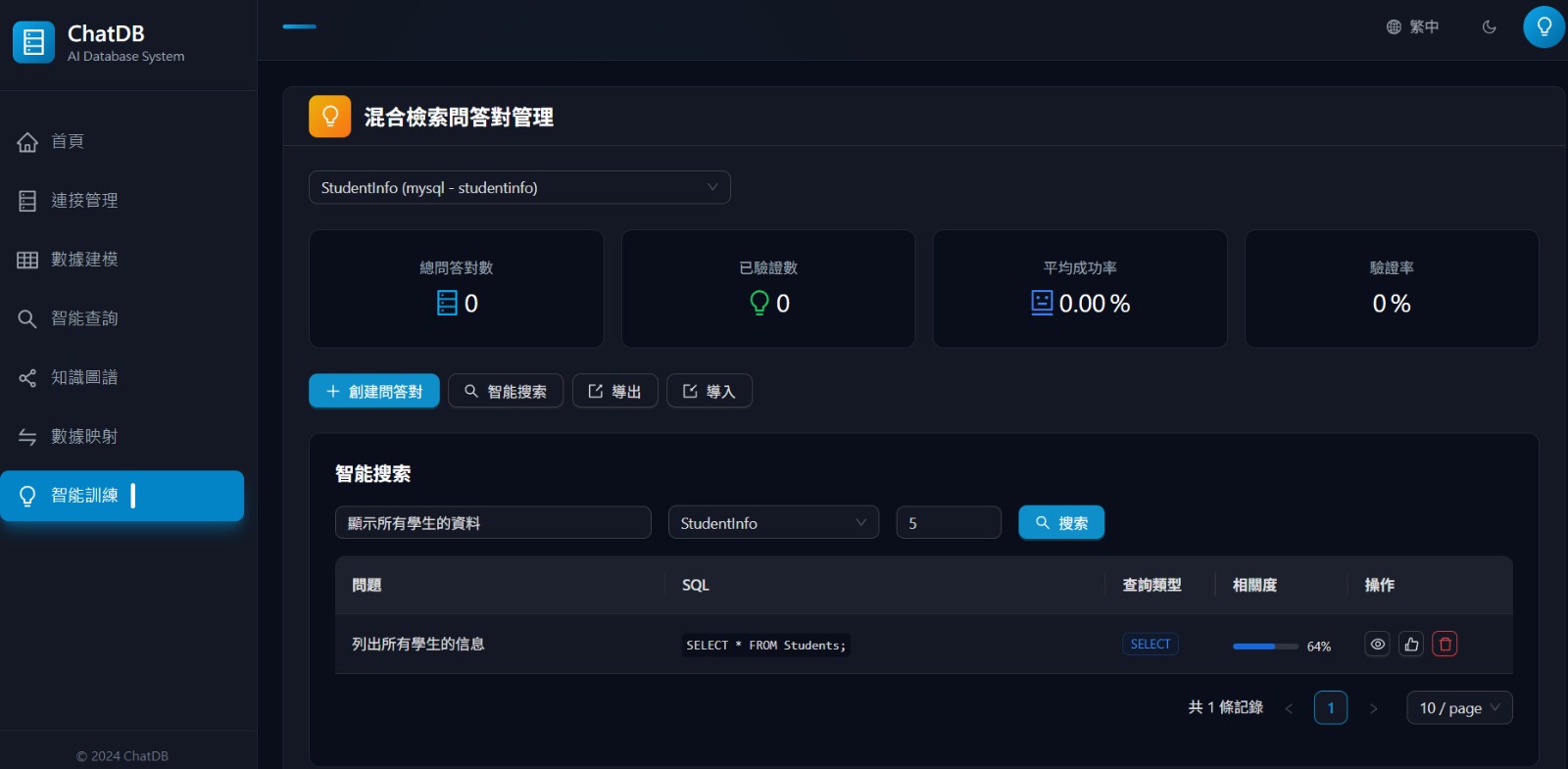Viewport: 1568px width, 769px height.
Task: View the 列出所有學生的信息 row via eye icon
Action: coord(1377,644)
